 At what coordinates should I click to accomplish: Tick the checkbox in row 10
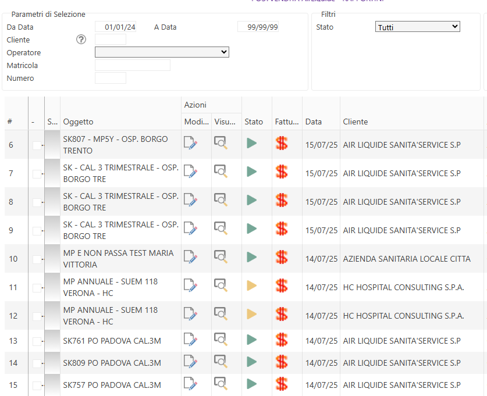[37, 259]
